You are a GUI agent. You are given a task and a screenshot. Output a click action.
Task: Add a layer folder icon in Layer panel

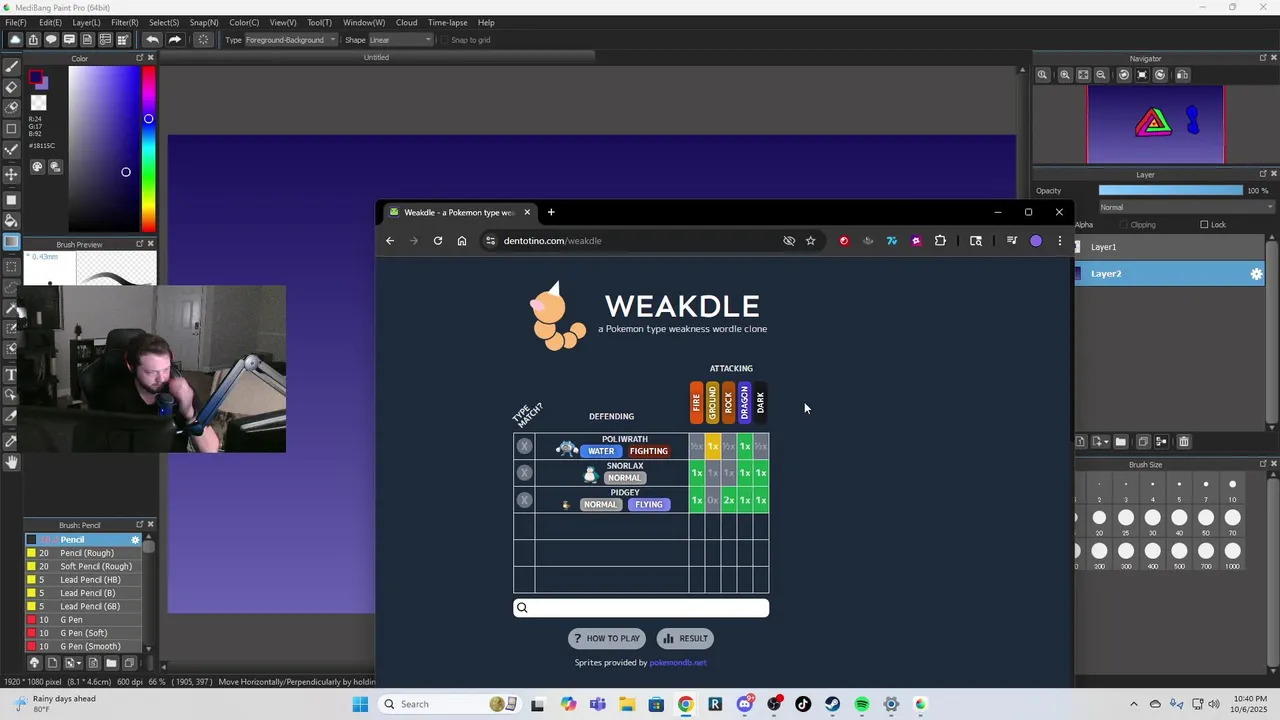tap(1120, 442)
